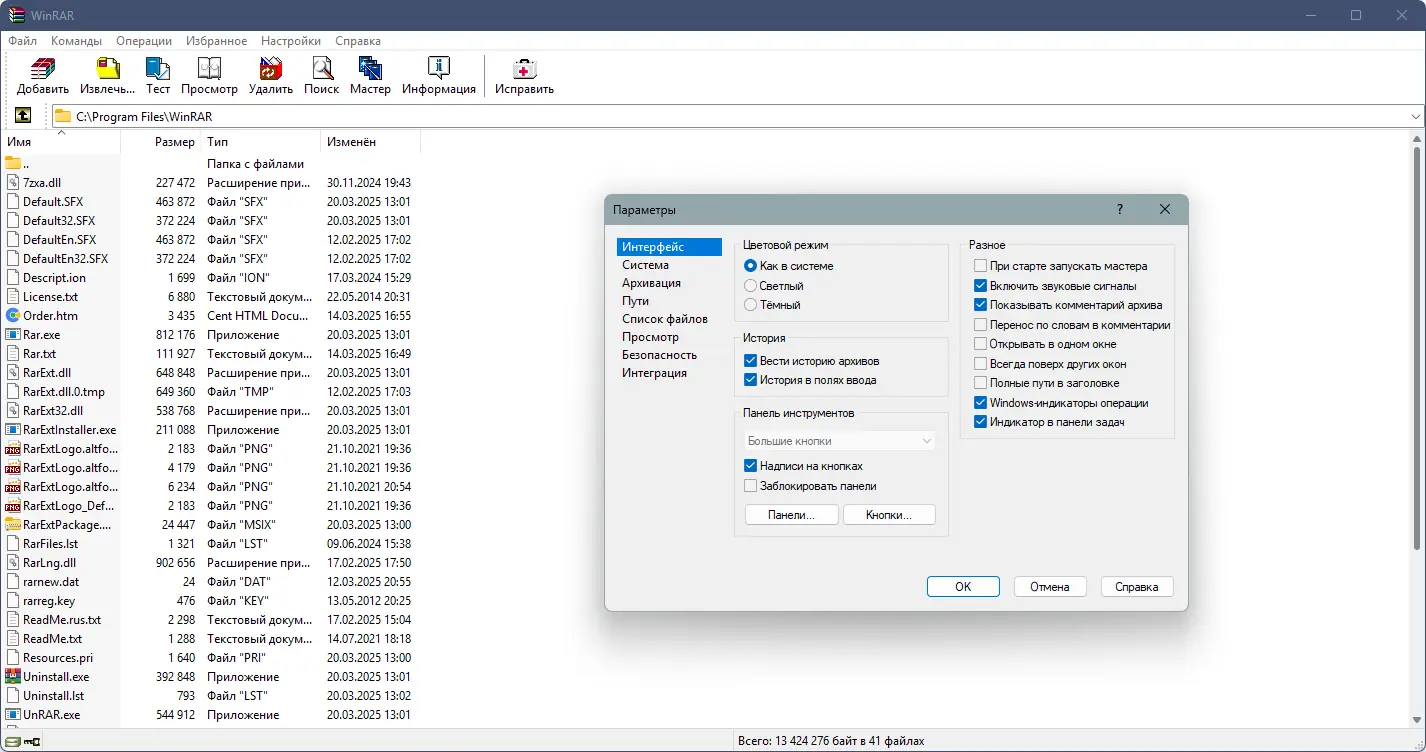The height and width of the screenshot is (752, 1426).
Task: Select the UnRAR.exe application icon
Action: click(x=13, y=714)
